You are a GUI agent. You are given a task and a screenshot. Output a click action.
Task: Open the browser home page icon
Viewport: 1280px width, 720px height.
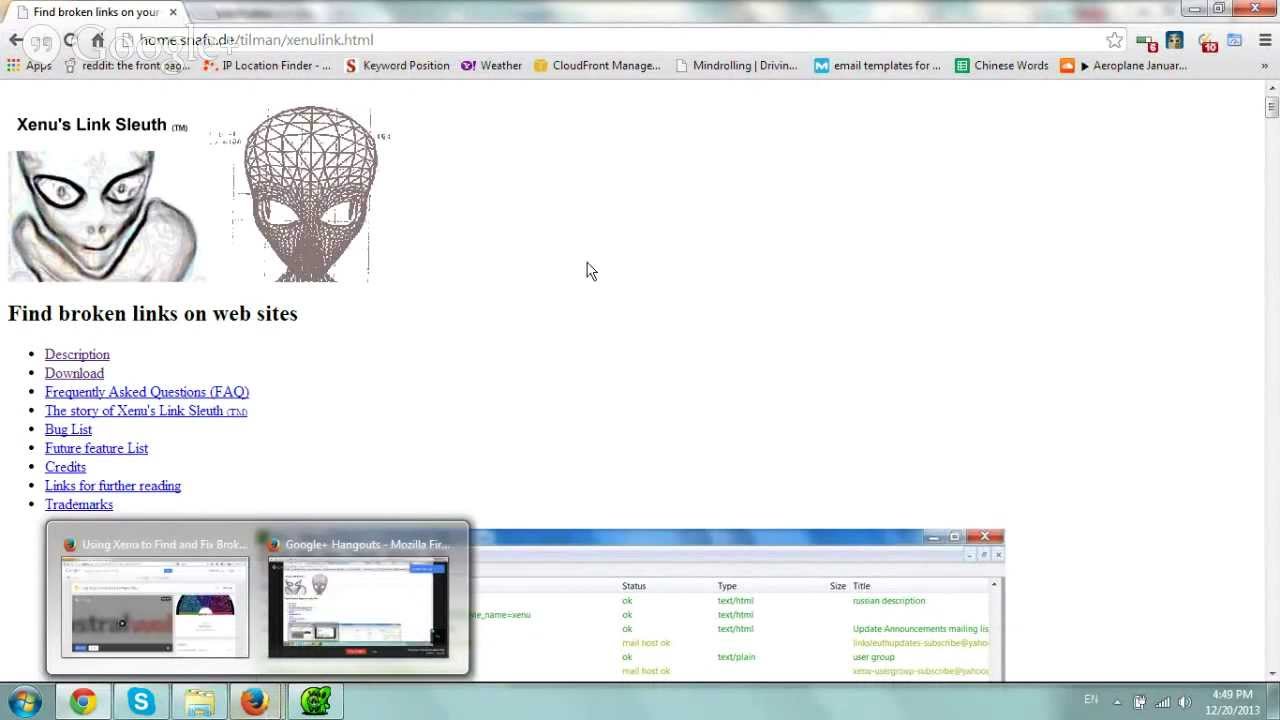click(x=97, y=40)
